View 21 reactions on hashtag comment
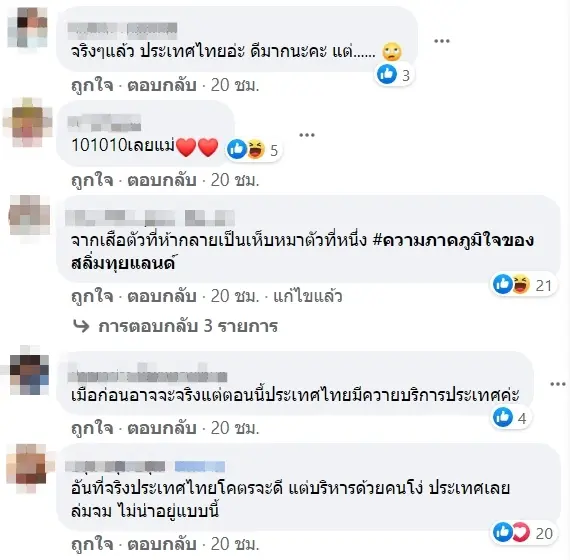 522,285
